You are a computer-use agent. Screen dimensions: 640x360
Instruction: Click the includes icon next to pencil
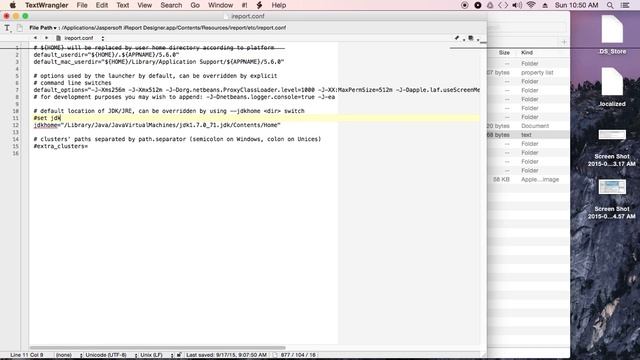pos(471,38)
